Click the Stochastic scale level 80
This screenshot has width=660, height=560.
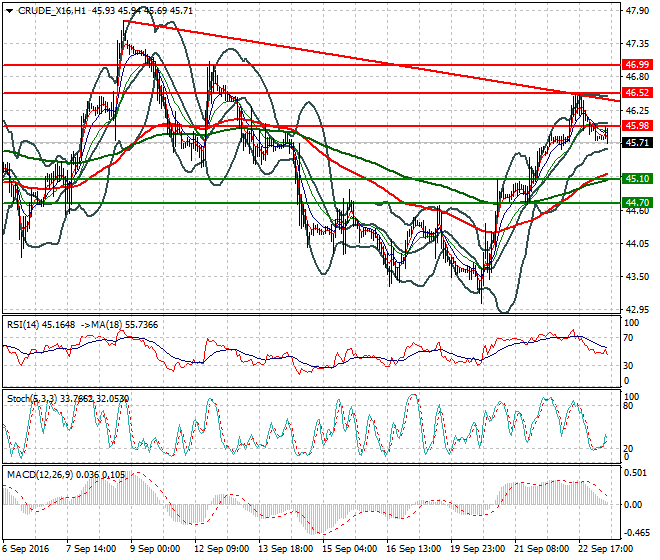click(x=628, y=406)
